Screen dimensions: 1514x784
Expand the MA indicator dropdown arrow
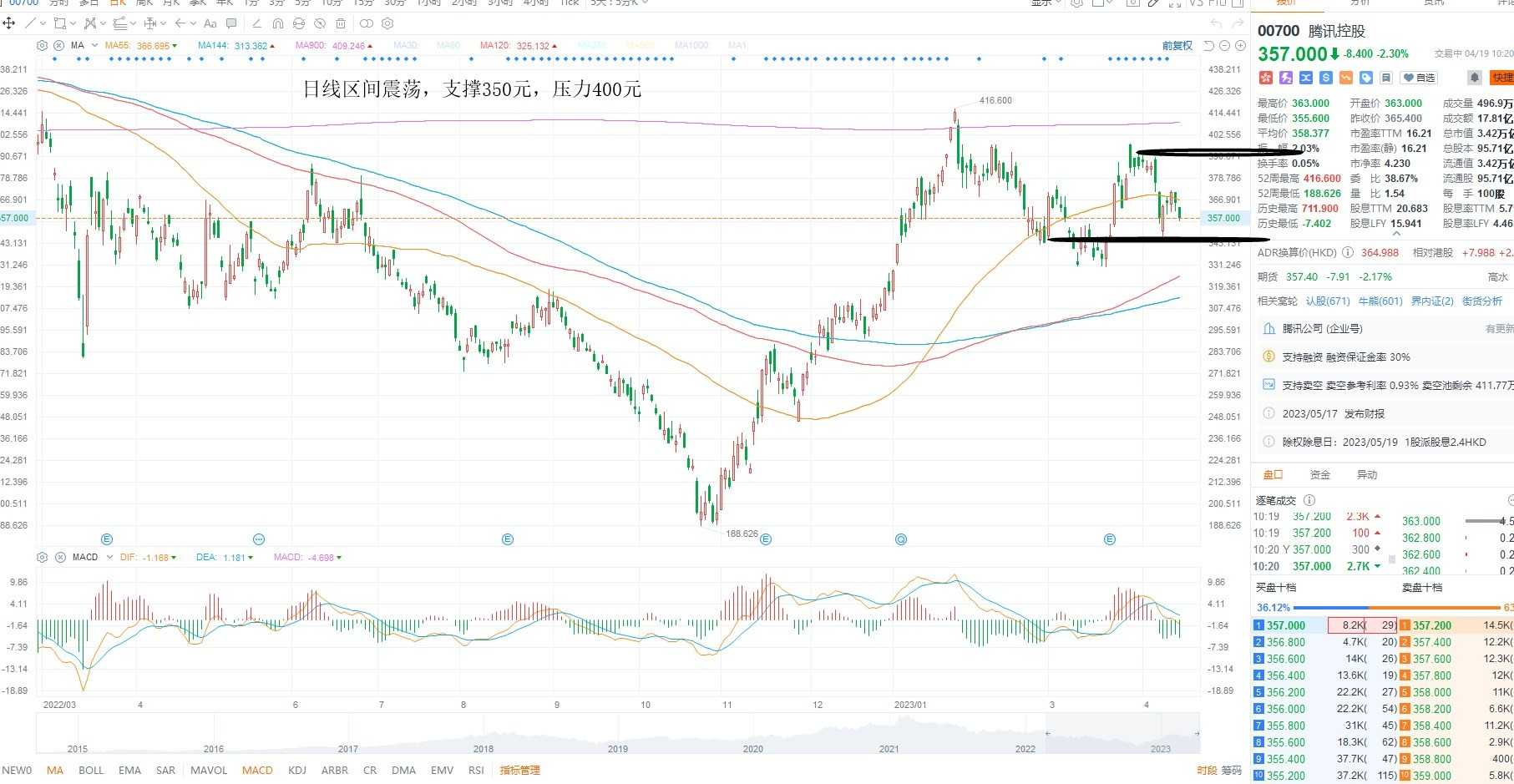coord(94,45)
